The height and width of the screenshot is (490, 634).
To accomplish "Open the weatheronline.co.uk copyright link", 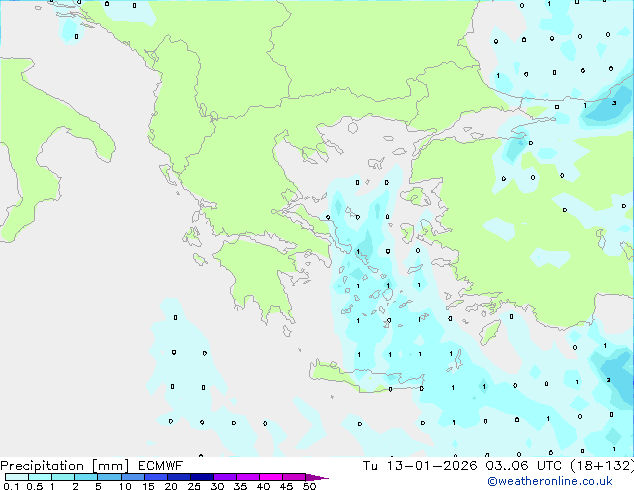I will (550, 481).
